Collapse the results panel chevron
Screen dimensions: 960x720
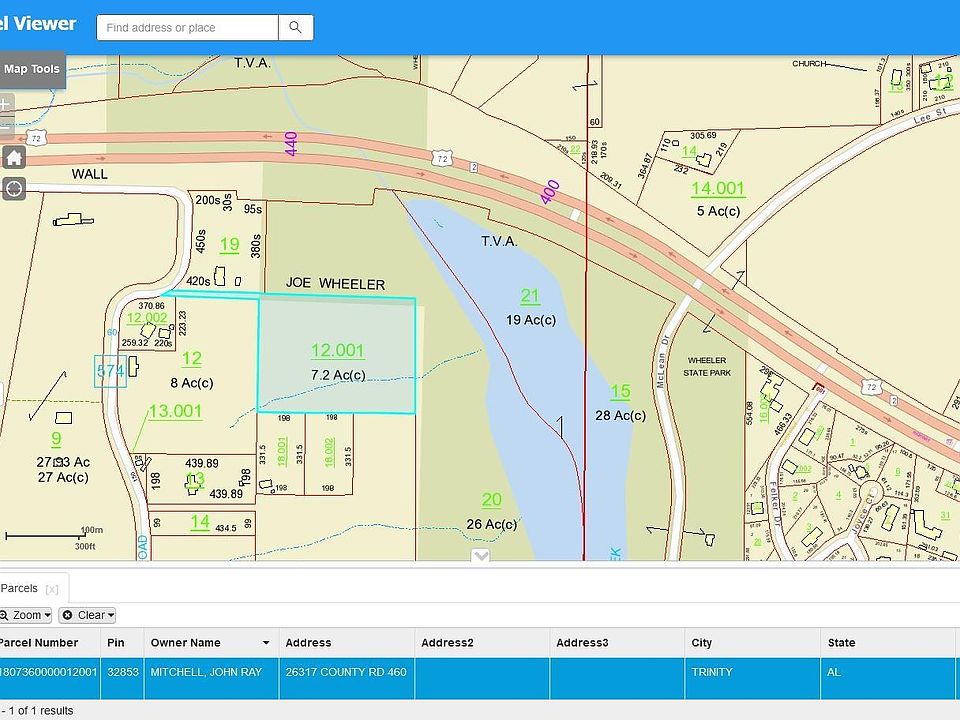(481, 555)
